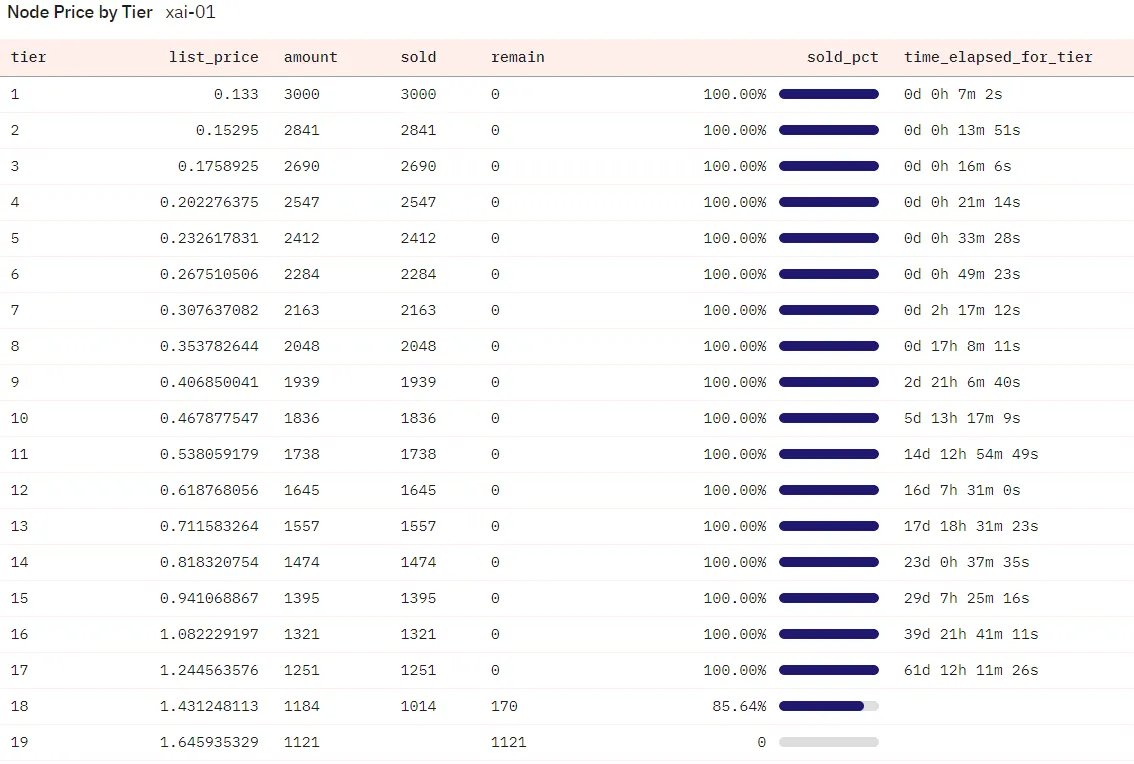Click the full tier 1 progress bar
This screenshot has width=1134, height=764.
pos(828,94)
